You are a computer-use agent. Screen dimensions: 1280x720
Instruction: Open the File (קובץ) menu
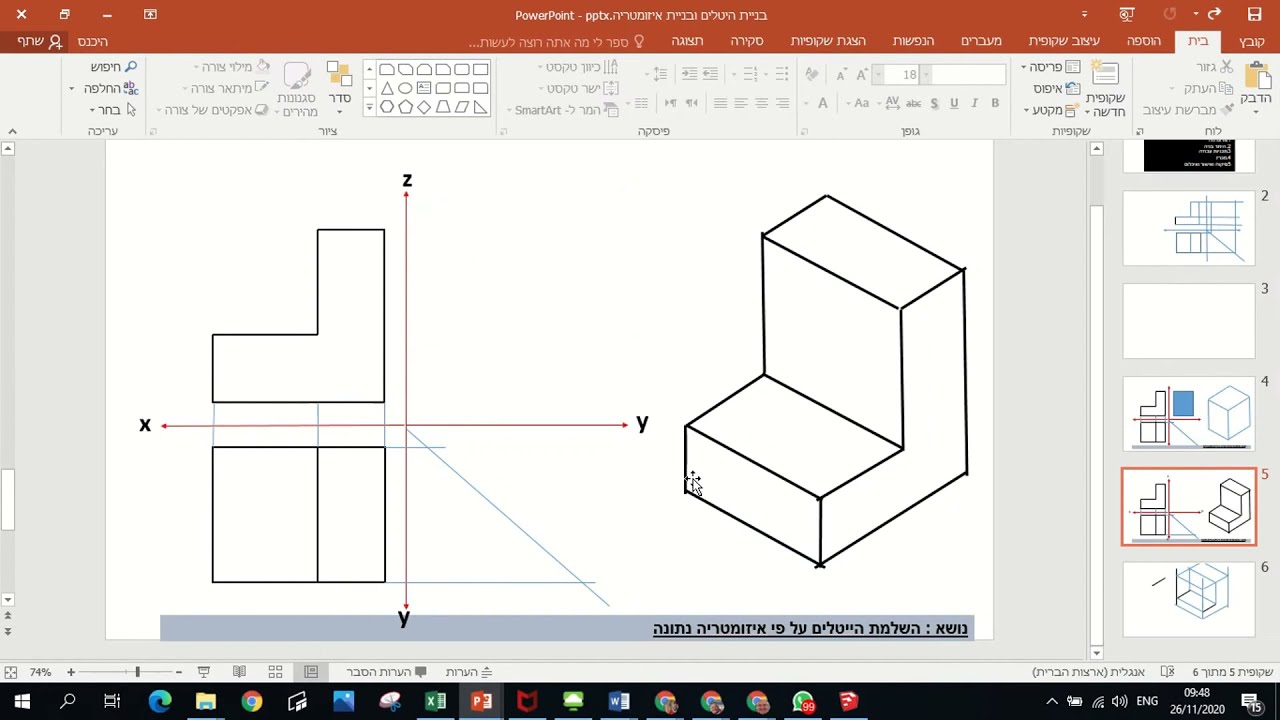coord(1252,41)
